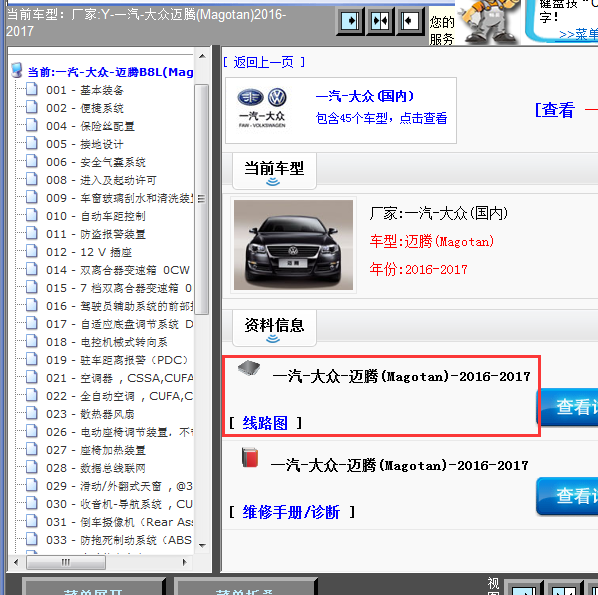Click document icon for 005 - 接地设计
This screenshot has height=595, width=598.
32,143
